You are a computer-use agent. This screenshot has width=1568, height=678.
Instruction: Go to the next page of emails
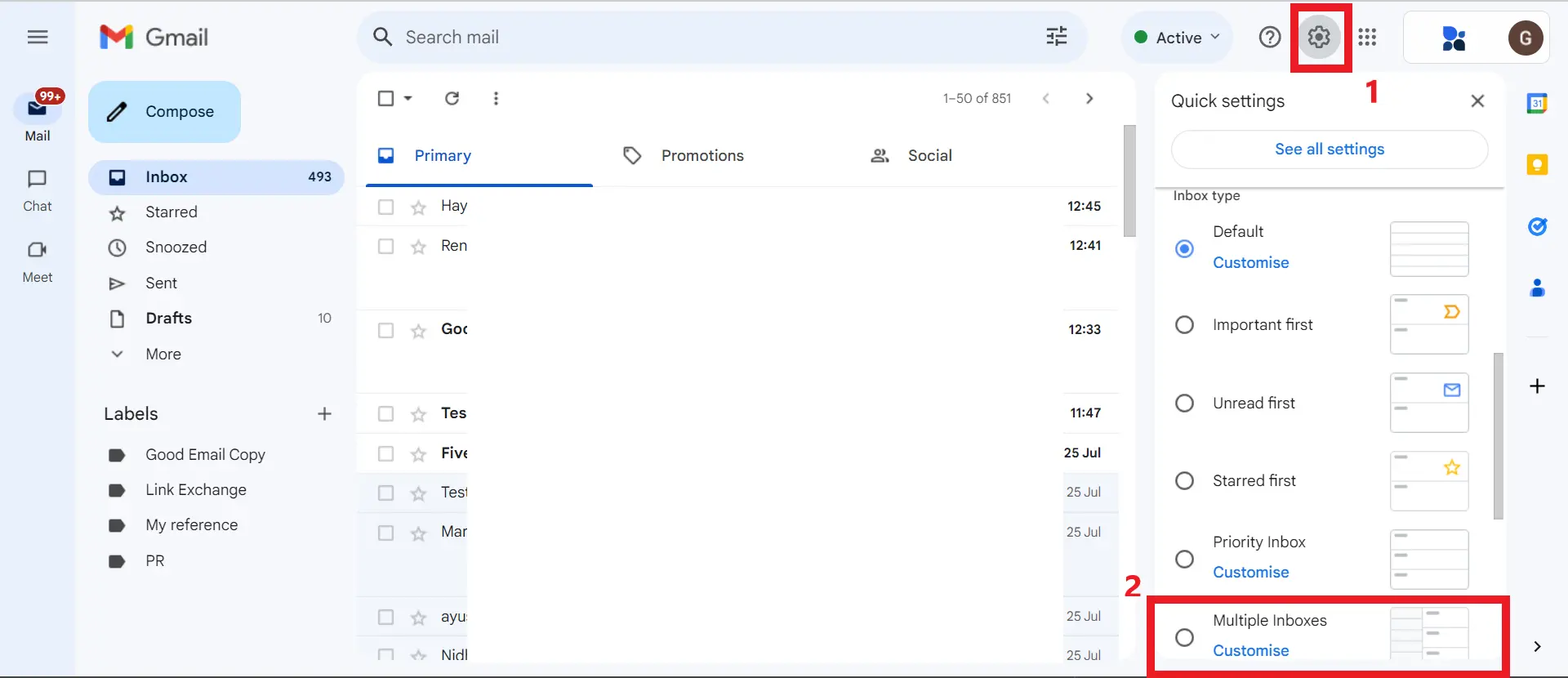pyautogui.click(x=1089, y=98)
